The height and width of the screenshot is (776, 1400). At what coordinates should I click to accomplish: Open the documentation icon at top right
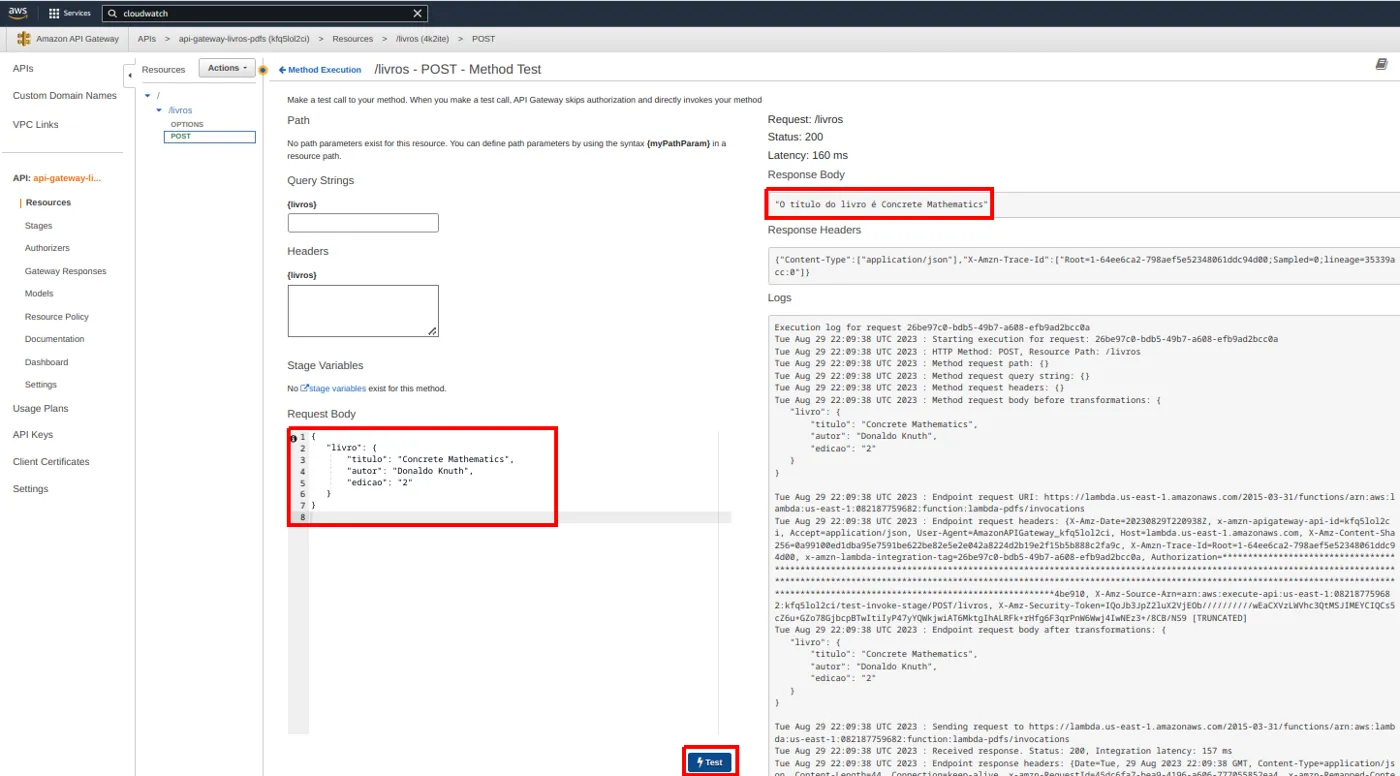pyautogui.click(x=1381, y=64)
